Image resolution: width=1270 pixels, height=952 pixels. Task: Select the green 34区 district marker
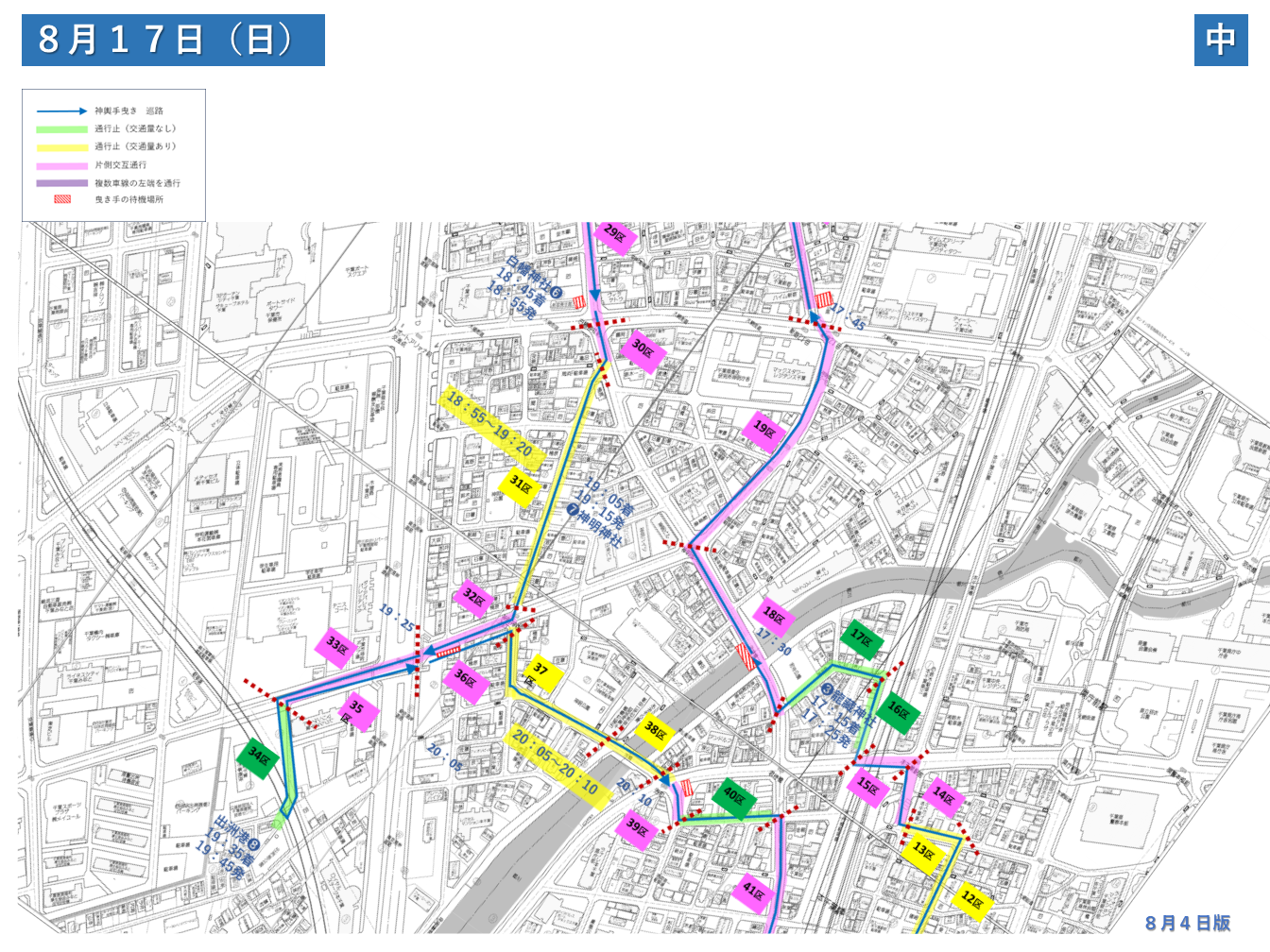pyautogui.click(x=258, y=757)
